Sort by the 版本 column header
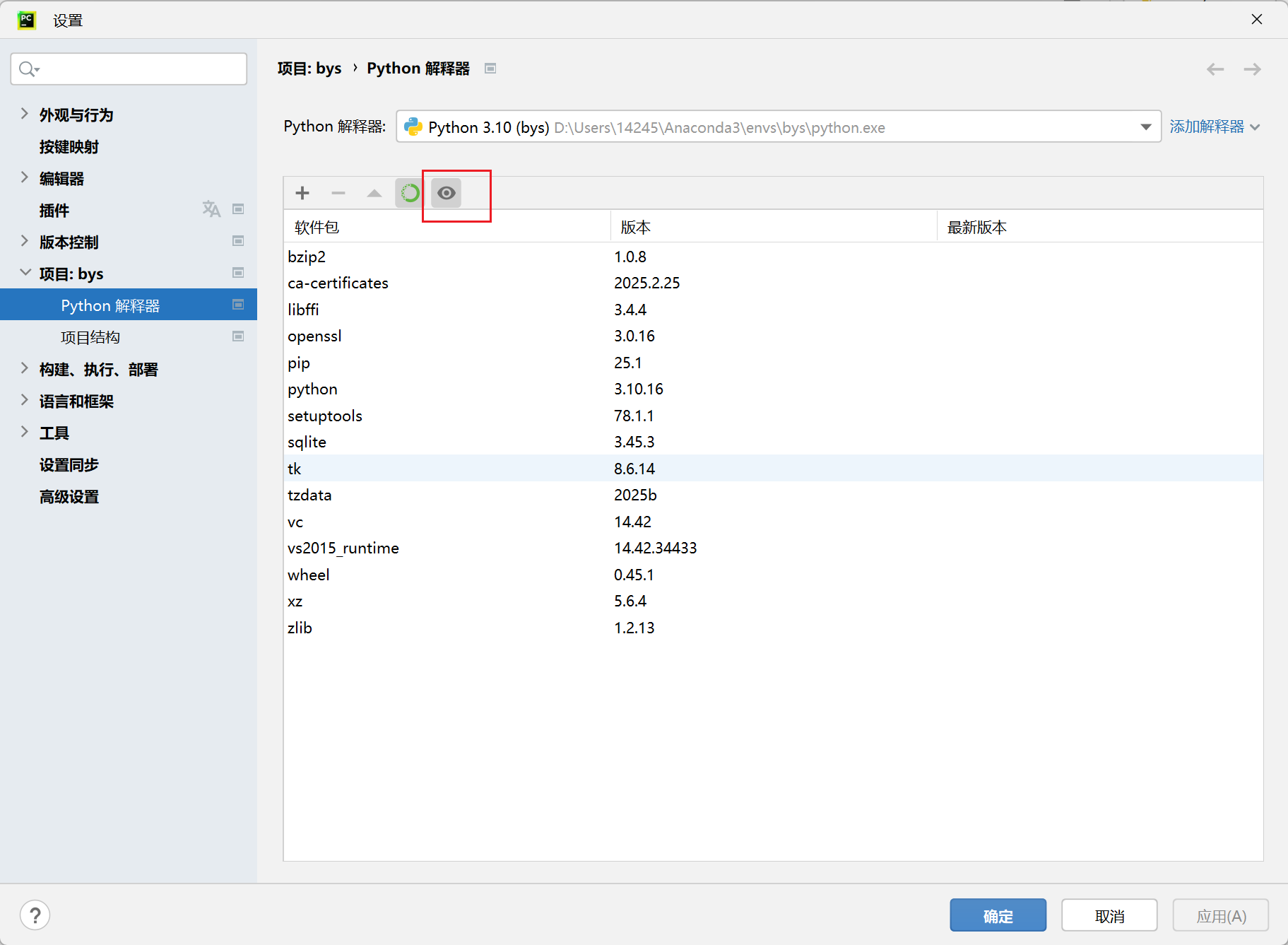1288x945 pixels. (x=774, y=227)
